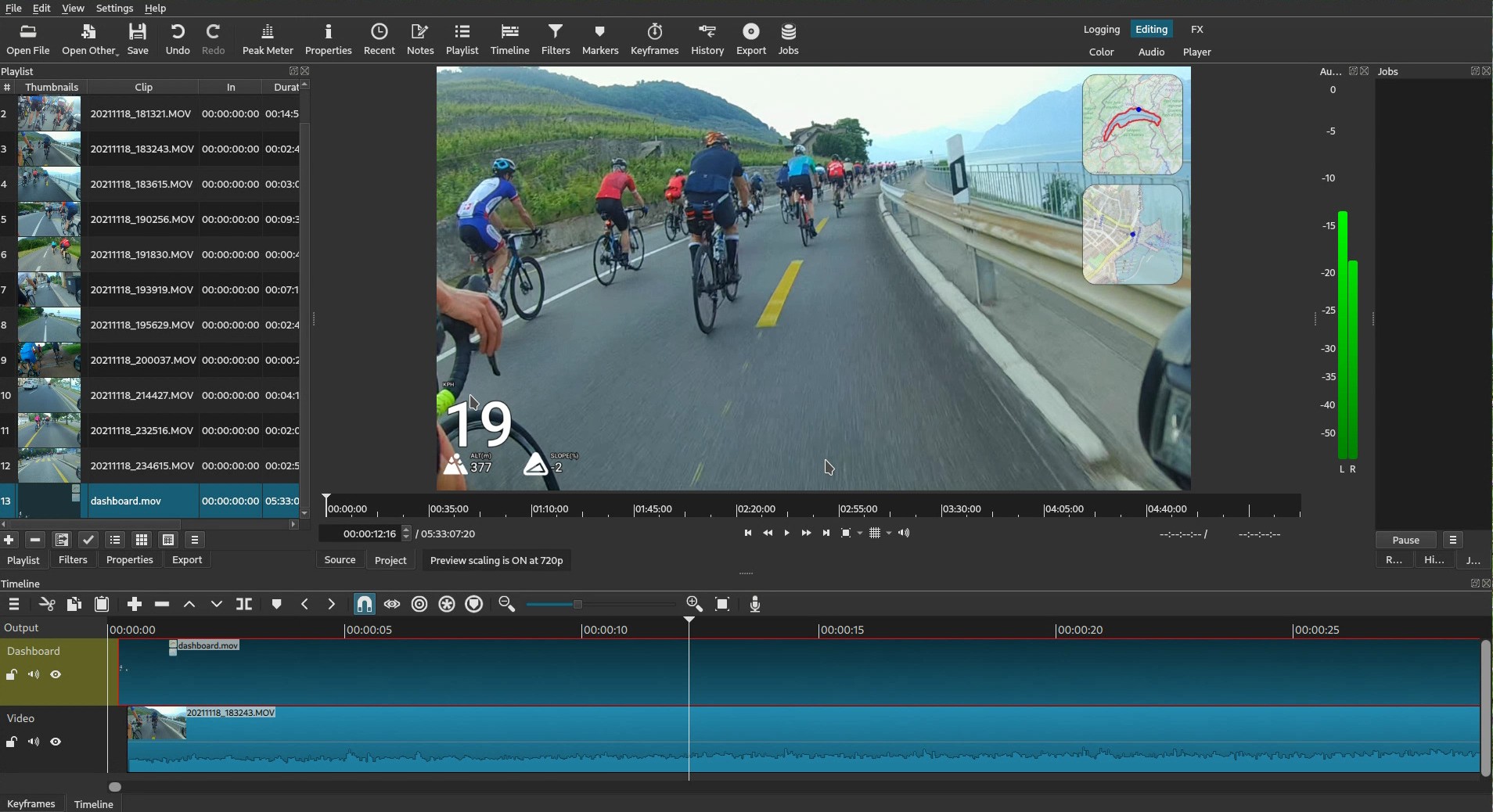Click the Export icon in the main toolbar
Image resolution: width=1493 pixels, height=812 pixels.
pyautogui.click(x=751, y=40)
